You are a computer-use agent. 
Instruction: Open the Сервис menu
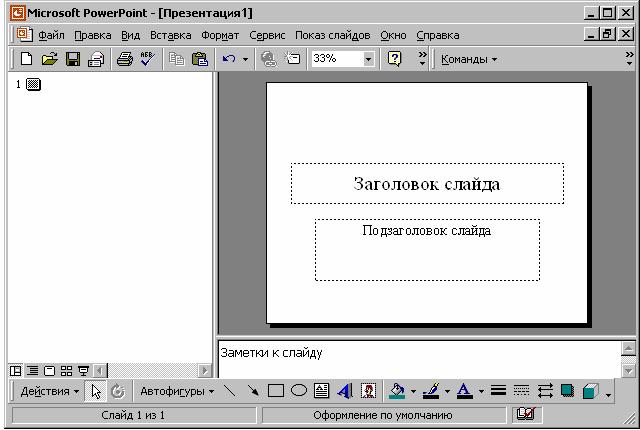pos(267,35)
